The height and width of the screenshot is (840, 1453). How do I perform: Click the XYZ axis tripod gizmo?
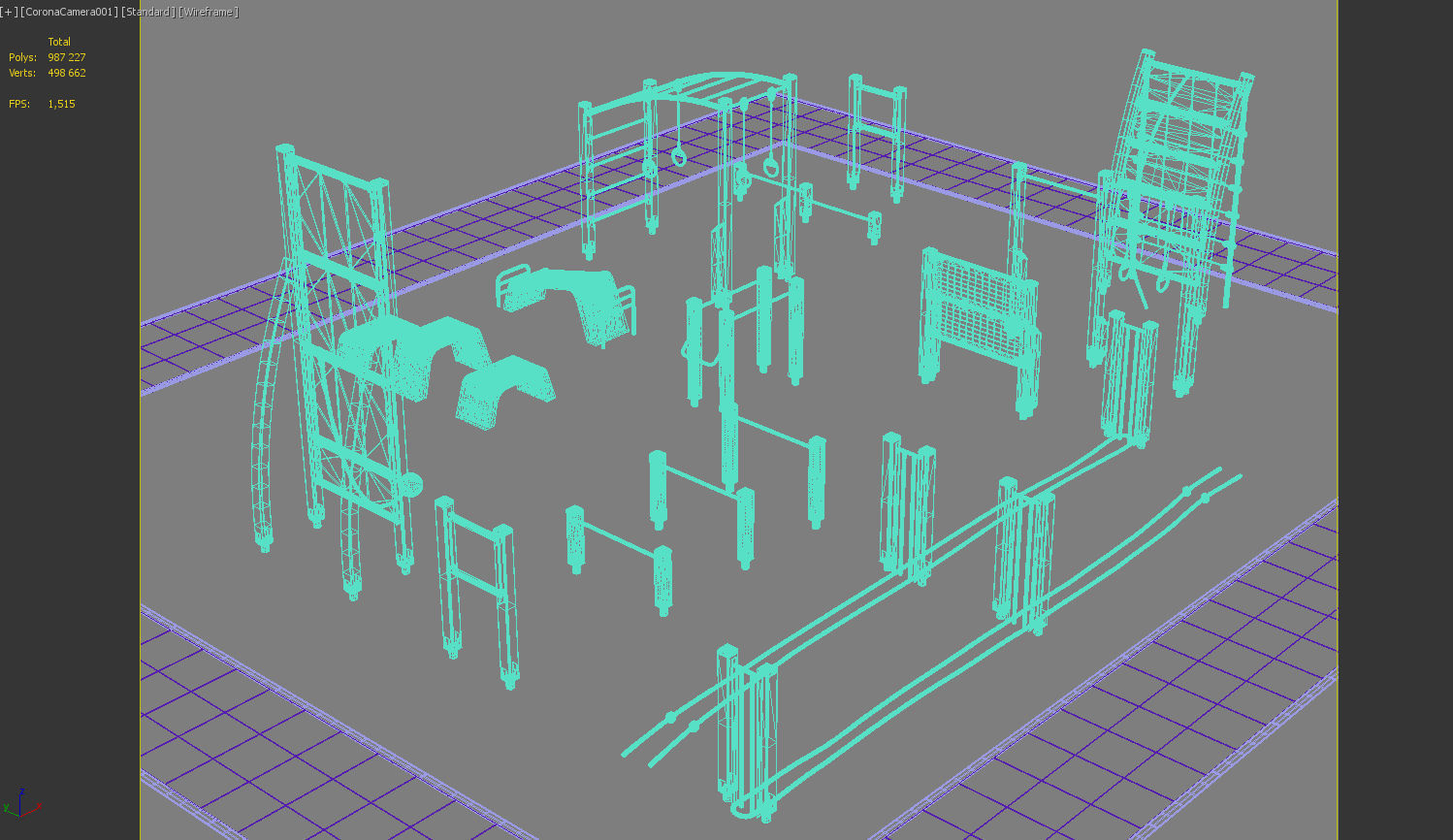(21, 804)
